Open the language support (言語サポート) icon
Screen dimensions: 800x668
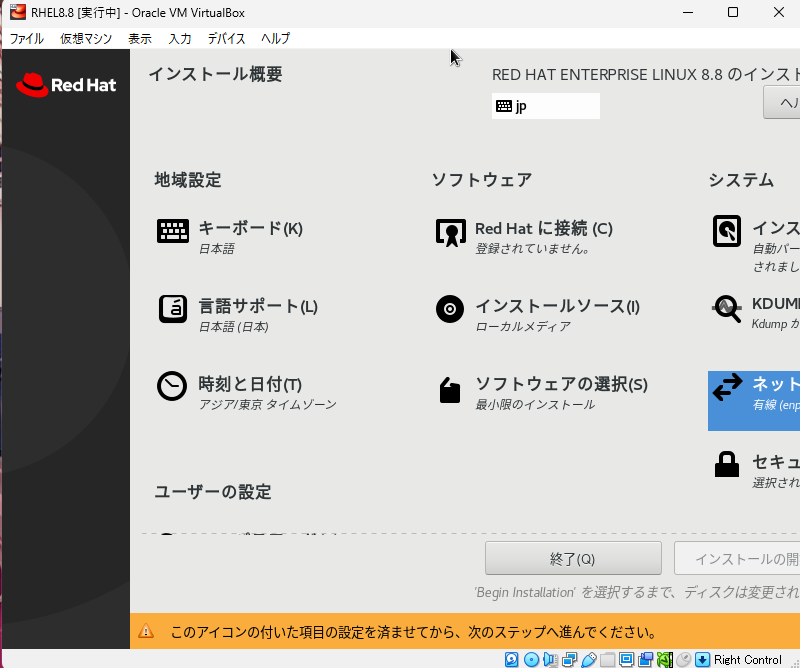tap(172, 309)
